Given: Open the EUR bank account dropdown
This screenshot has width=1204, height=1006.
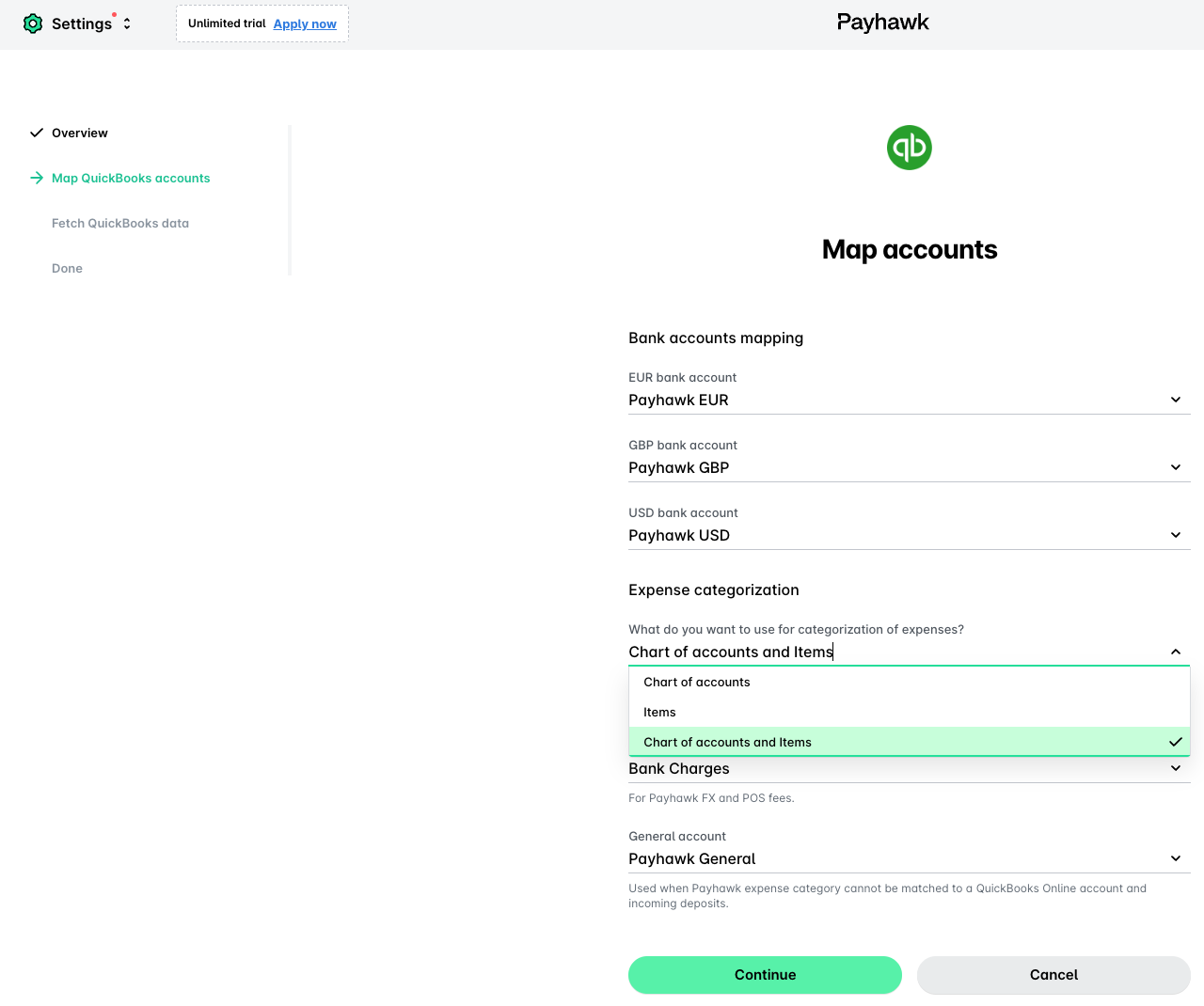Looking at the screenshot, I should [x=909, y=400].
